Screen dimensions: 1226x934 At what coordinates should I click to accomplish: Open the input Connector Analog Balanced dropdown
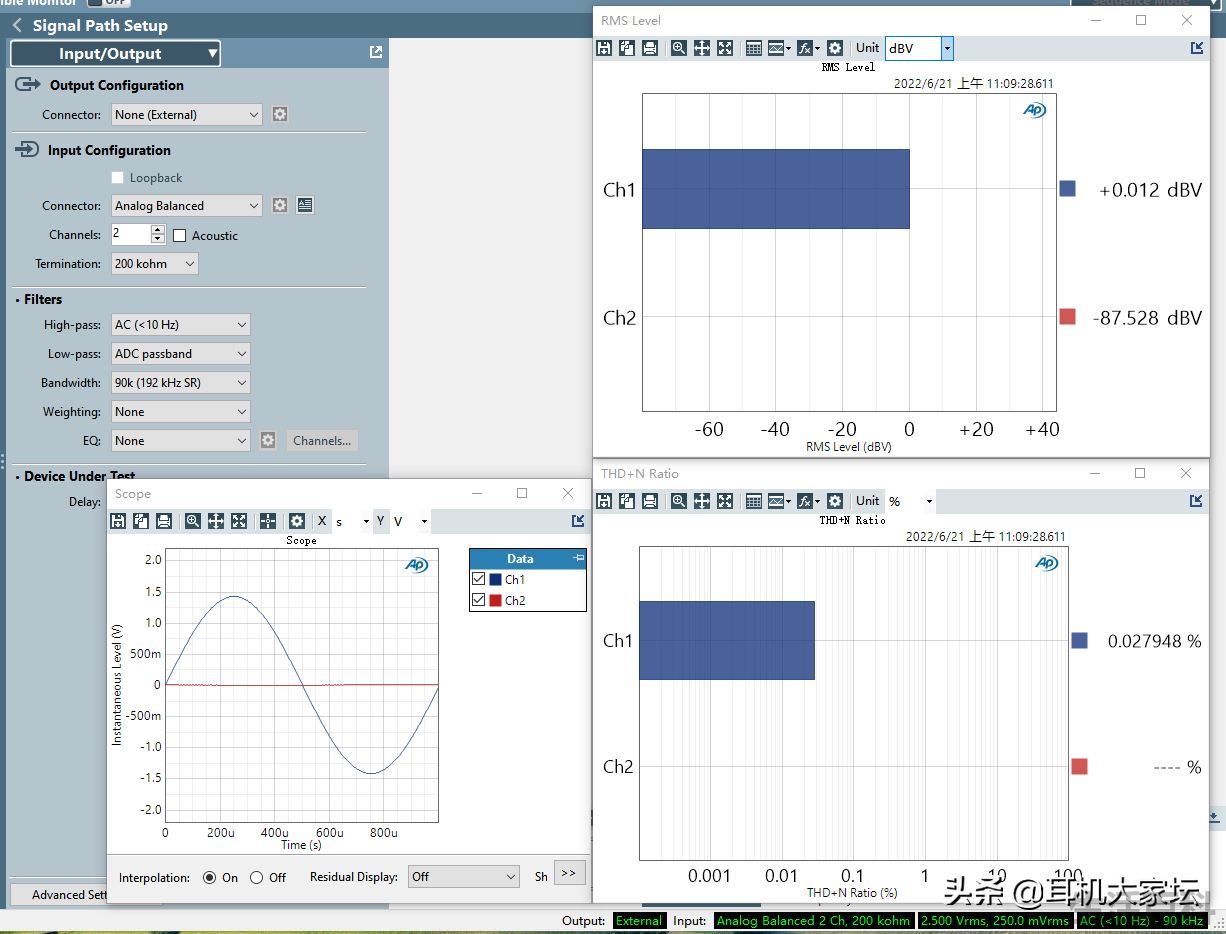(x=187, y=206)
